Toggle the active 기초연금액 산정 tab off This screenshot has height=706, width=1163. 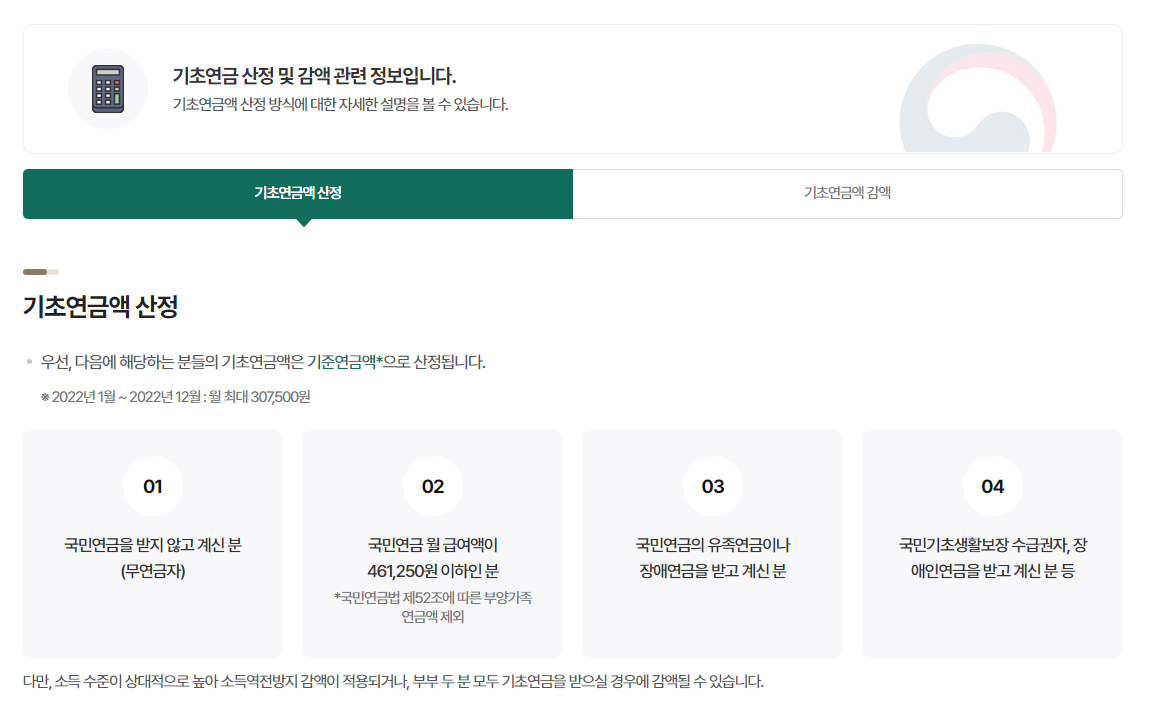point(297,194)
